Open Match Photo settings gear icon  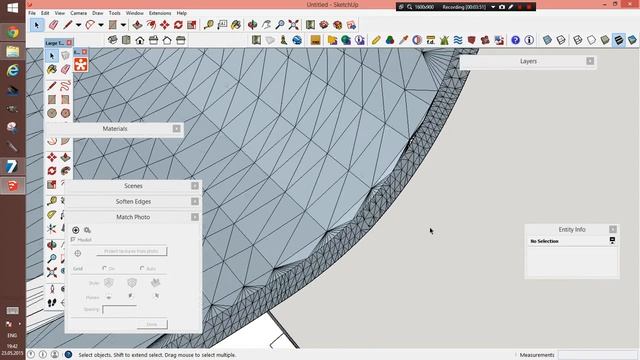tap(87, 230)
